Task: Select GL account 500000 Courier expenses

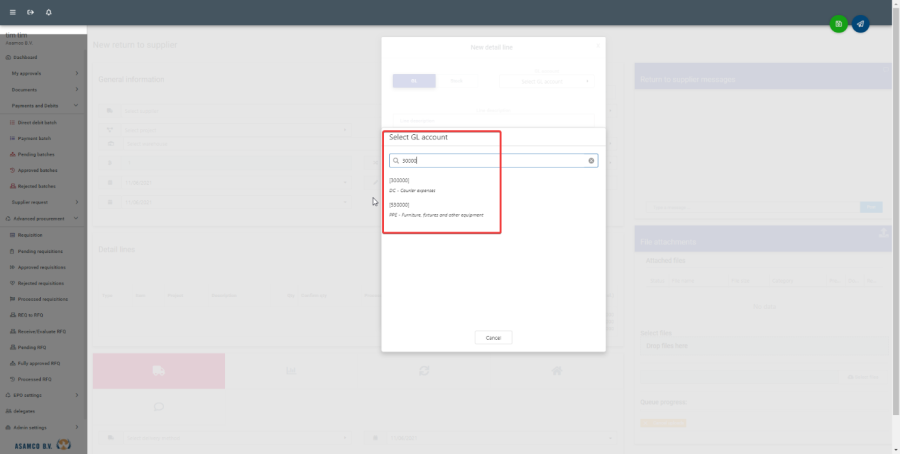Action: click(412, 185)
